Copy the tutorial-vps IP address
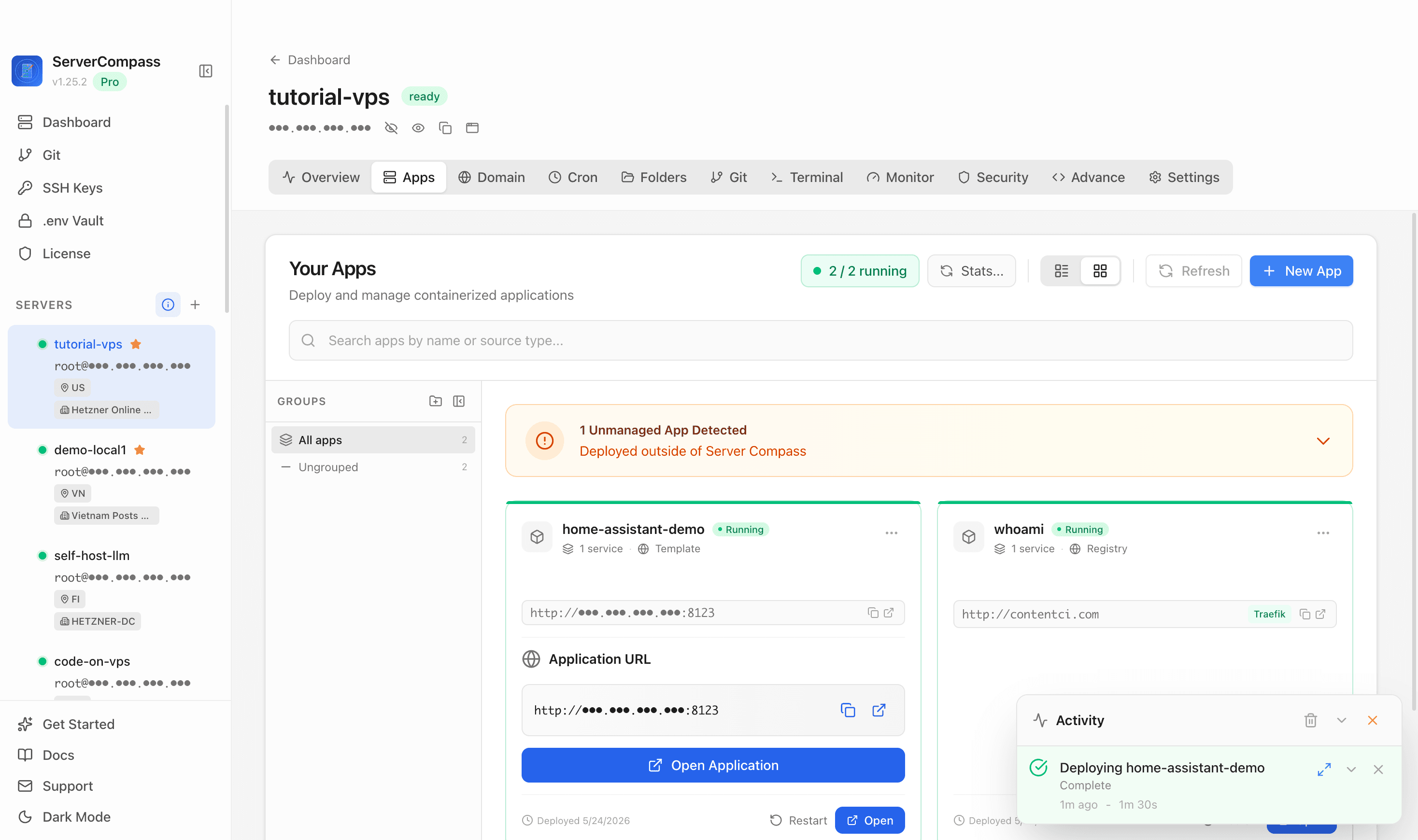The height and width of the screenshot is (840, 1418). pos(445,128)
